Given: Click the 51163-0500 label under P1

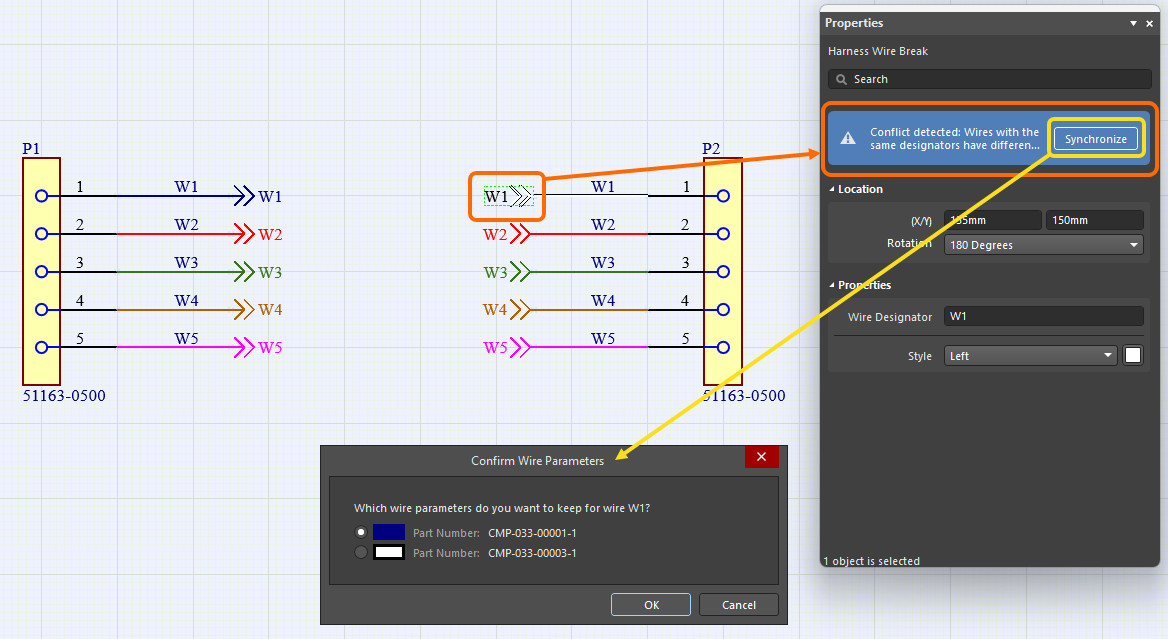Looking at the screenshot, I should click(x=64, y=395).
